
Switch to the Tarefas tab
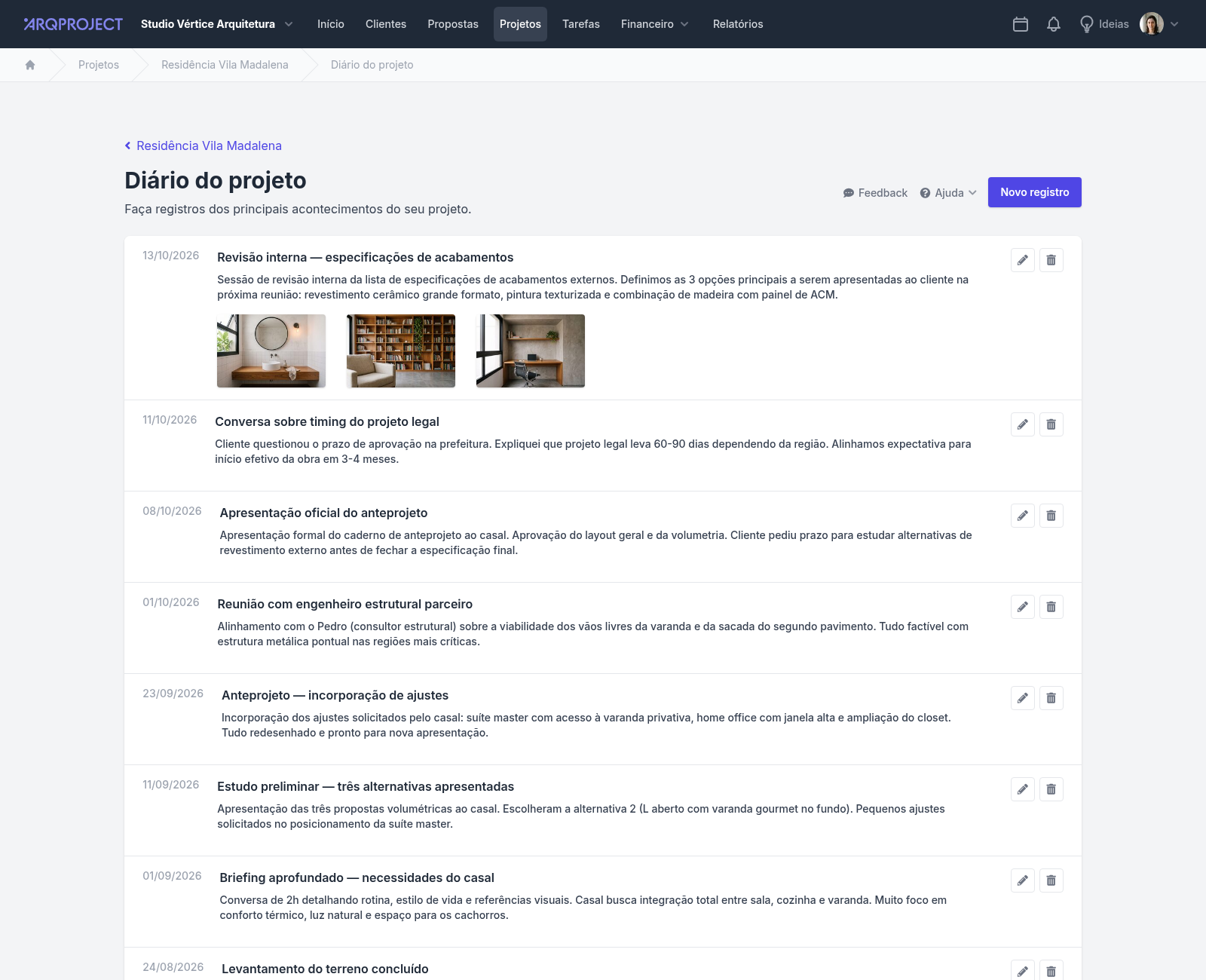pos(581,24)
